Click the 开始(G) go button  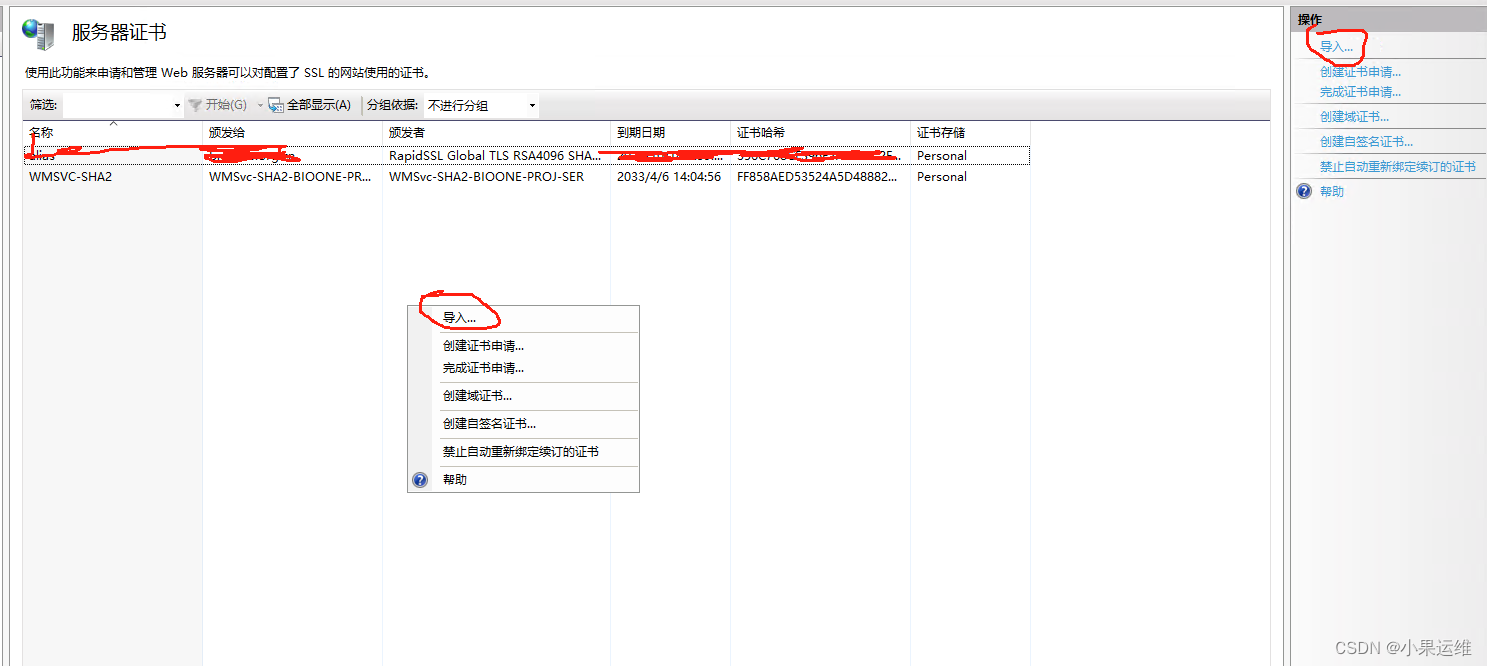(218, 105)
